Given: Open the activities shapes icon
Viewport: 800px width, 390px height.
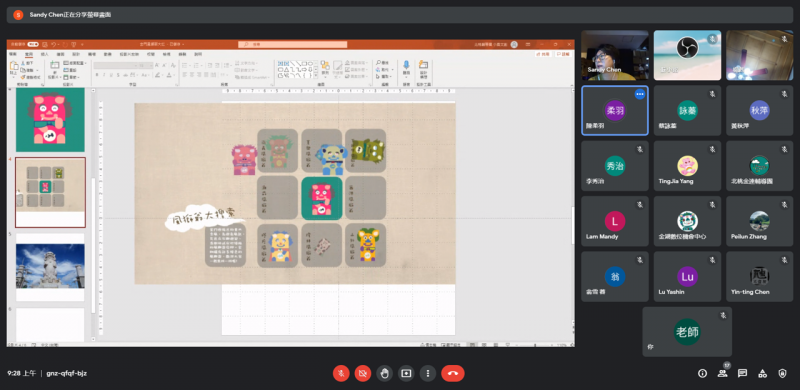Looking at the screenshot, I should (x=762, y=374).
